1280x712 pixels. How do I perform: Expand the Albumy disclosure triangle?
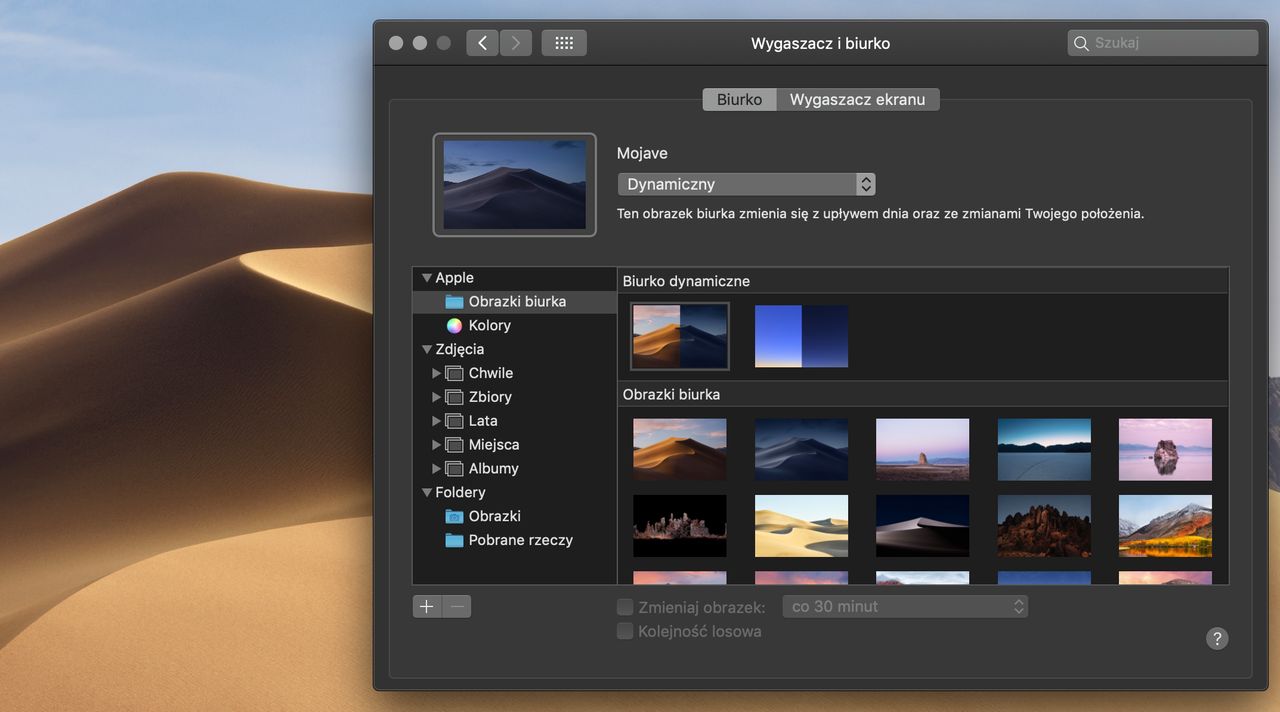click(436, 468)
